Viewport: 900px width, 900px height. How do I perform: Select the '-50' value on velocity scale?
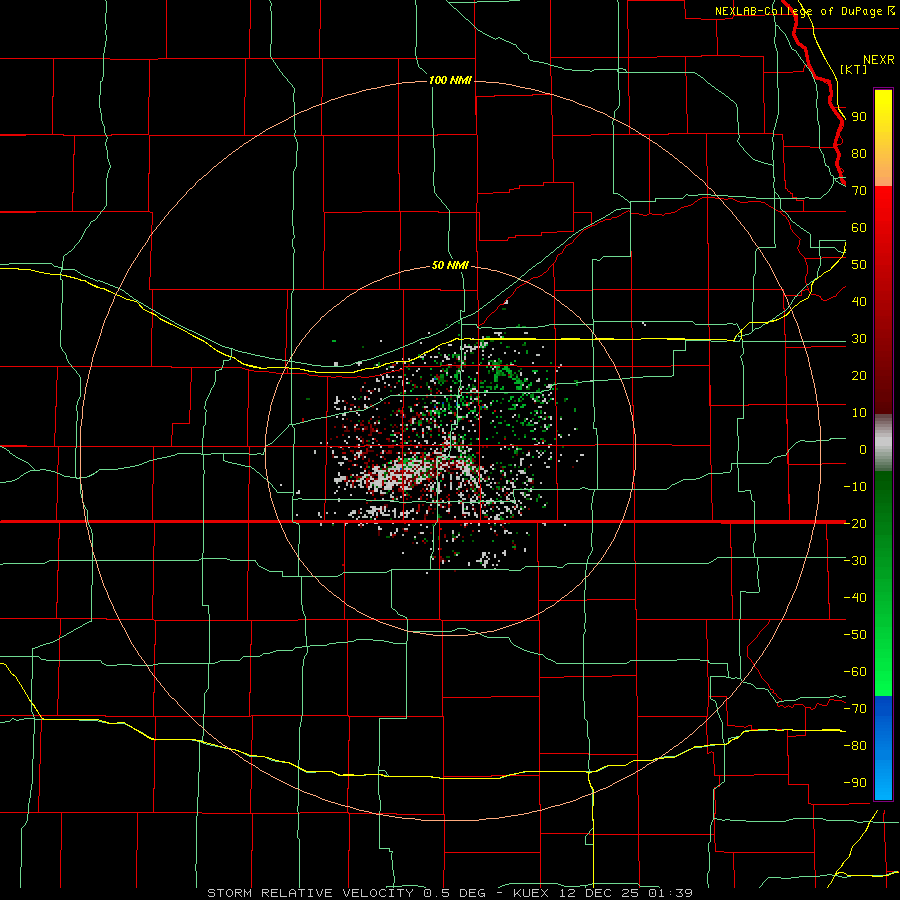pyautogui.click(x=855, y=635)
